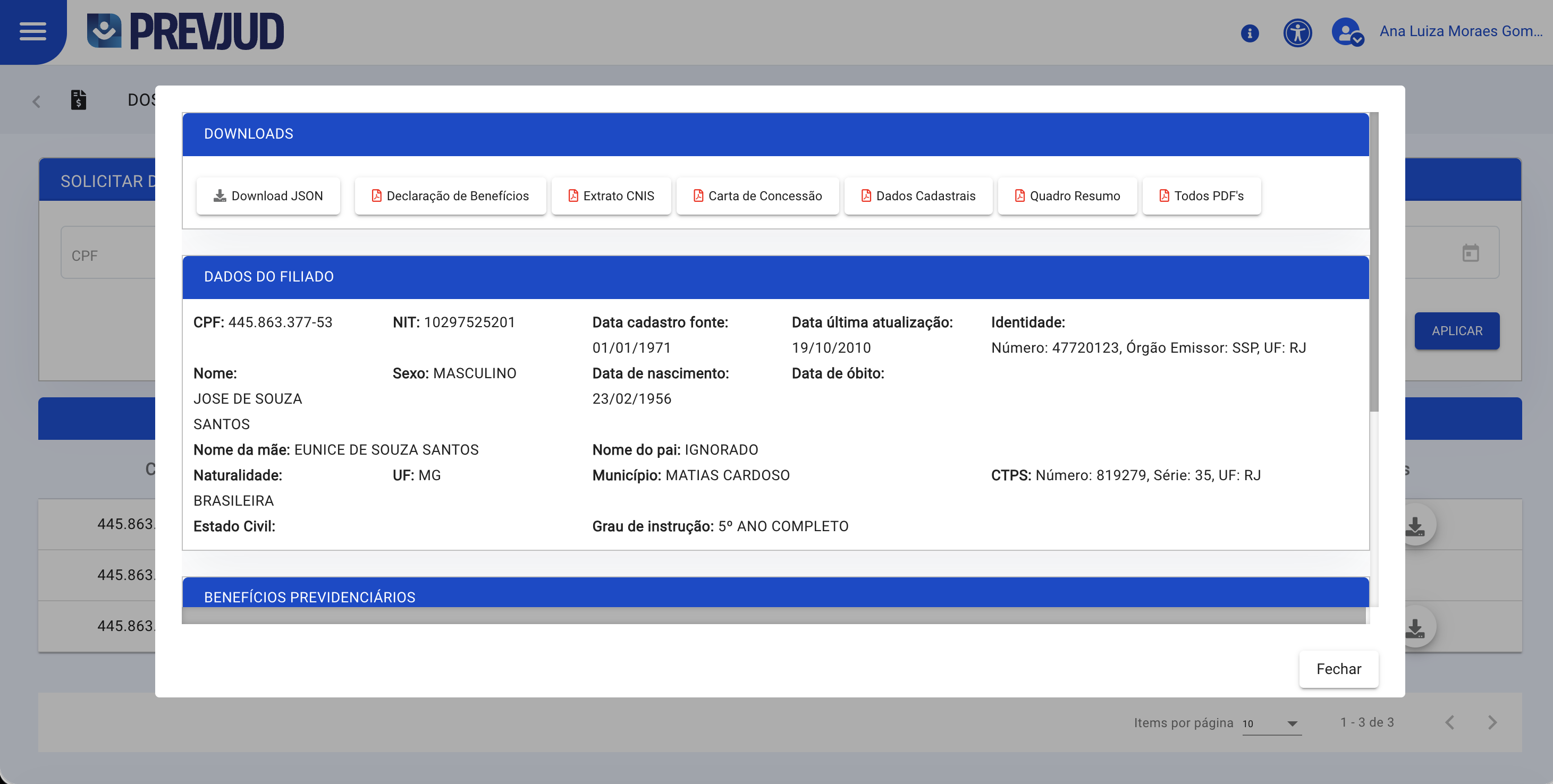Click Download JSON button
1553x784 pixels.
point(268,196)
